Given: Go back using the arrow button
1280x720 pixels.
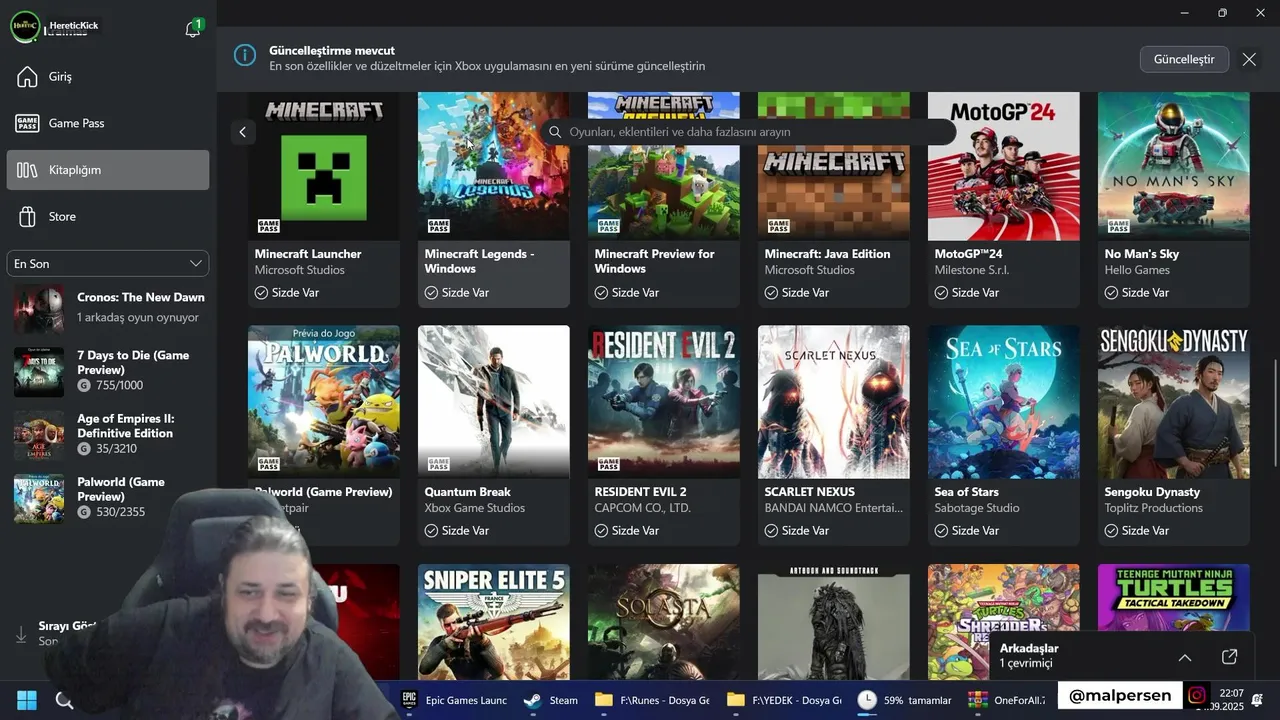Looking at the screenshot, I should click(243, 132).
